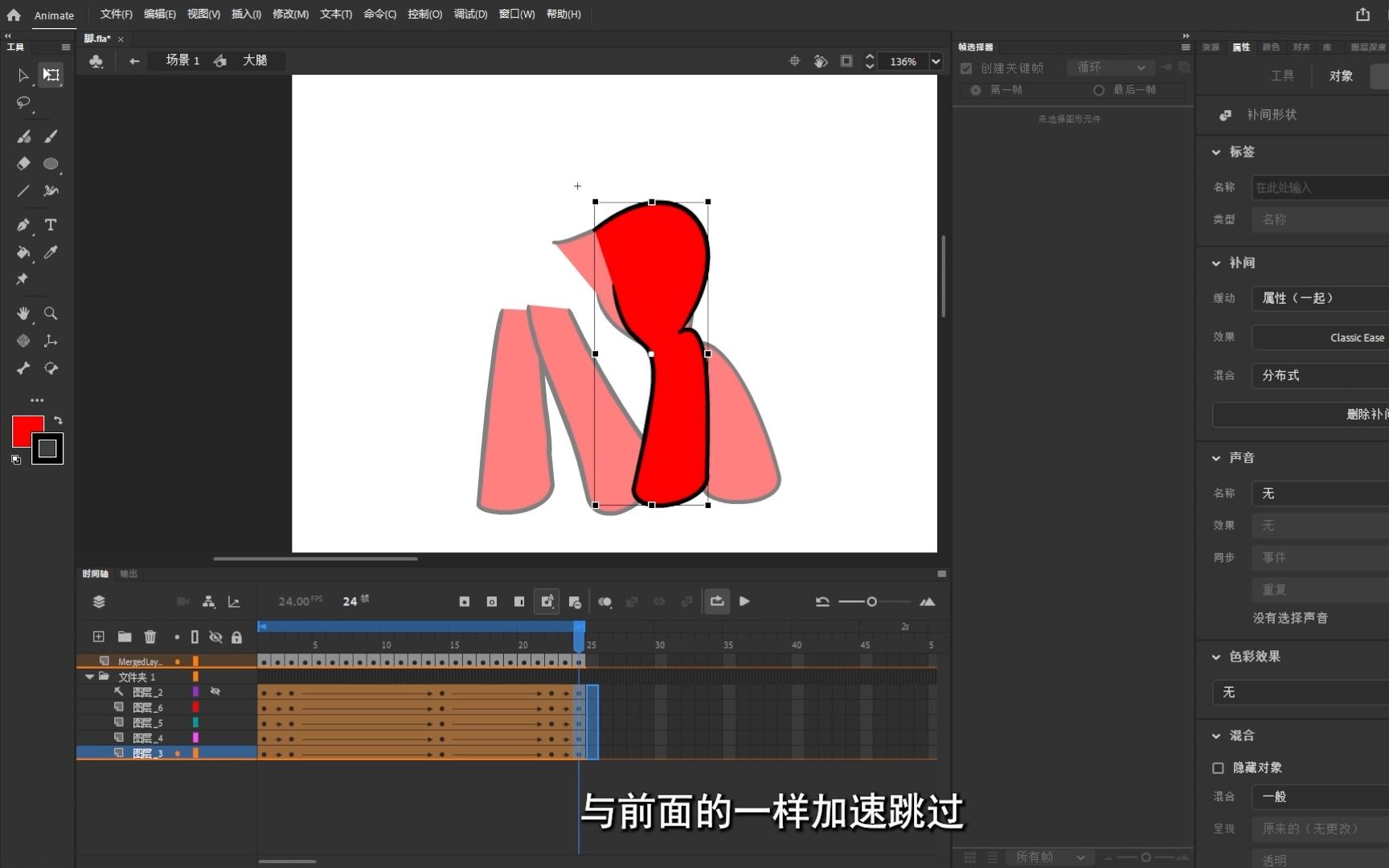Viewport: 1389px width, 868px height.
Task: Click the Zoom magnifier tool
Action: point(51,313)
